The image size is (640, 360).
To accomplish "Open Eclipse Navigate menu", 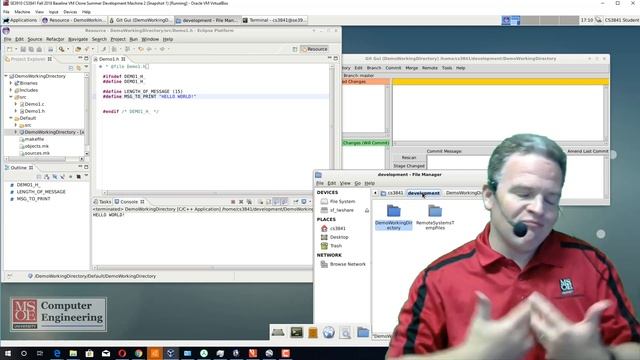I will click(x=78, y=39).
